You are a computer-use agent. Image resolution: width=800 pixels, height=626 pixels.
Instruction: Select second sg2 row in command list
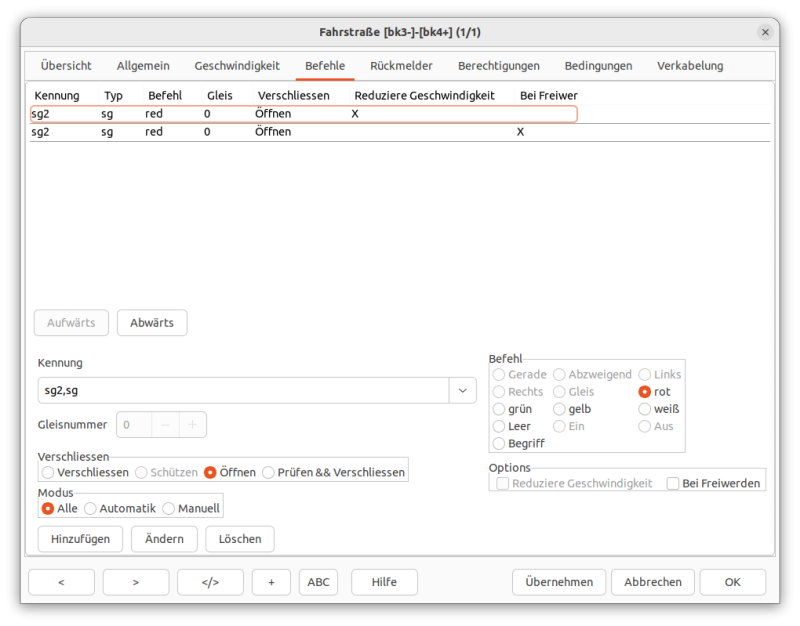point(300,132)
